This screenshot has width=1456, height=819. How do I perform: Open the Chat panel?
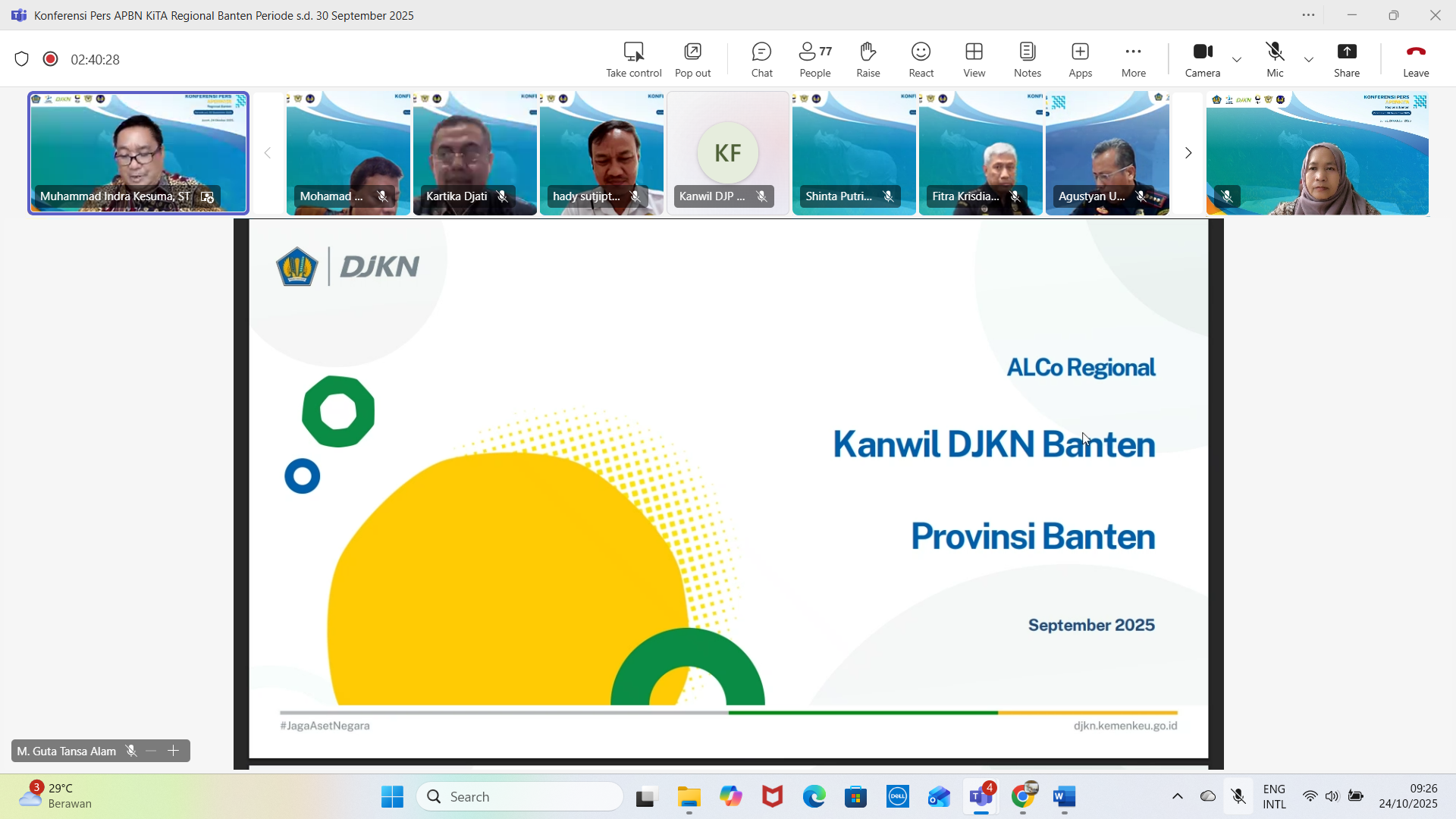pos(761,59)
